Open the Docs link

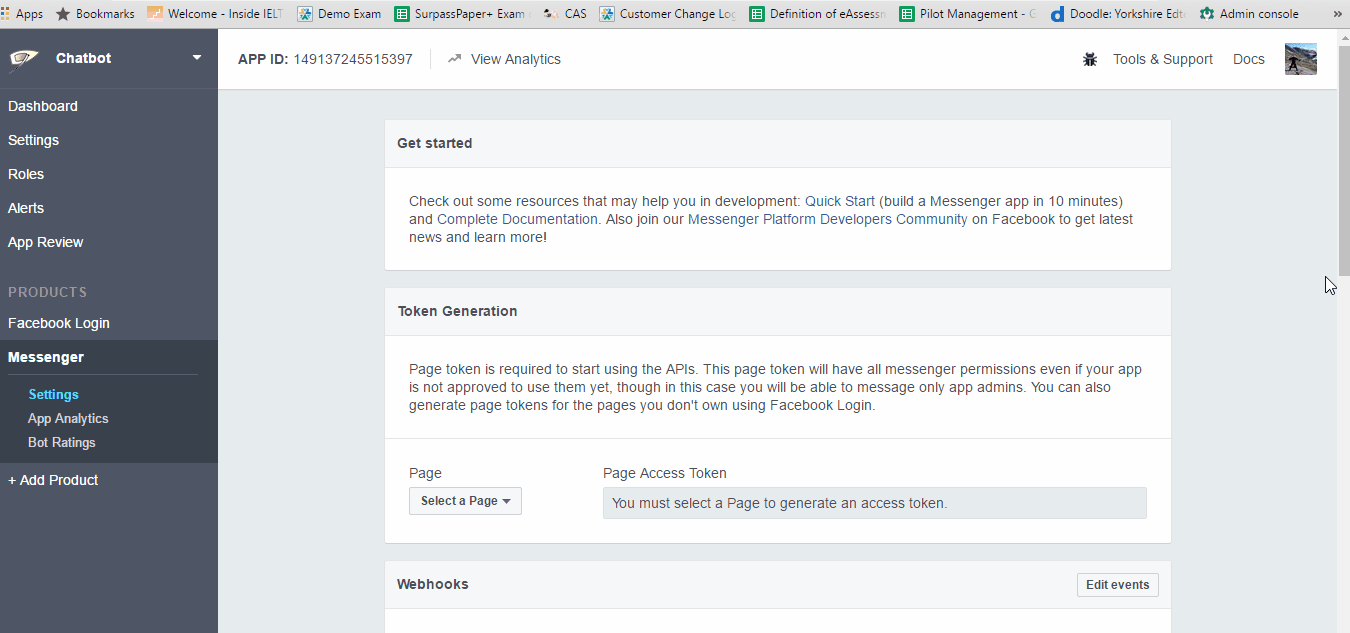[x=1249, y=59]
